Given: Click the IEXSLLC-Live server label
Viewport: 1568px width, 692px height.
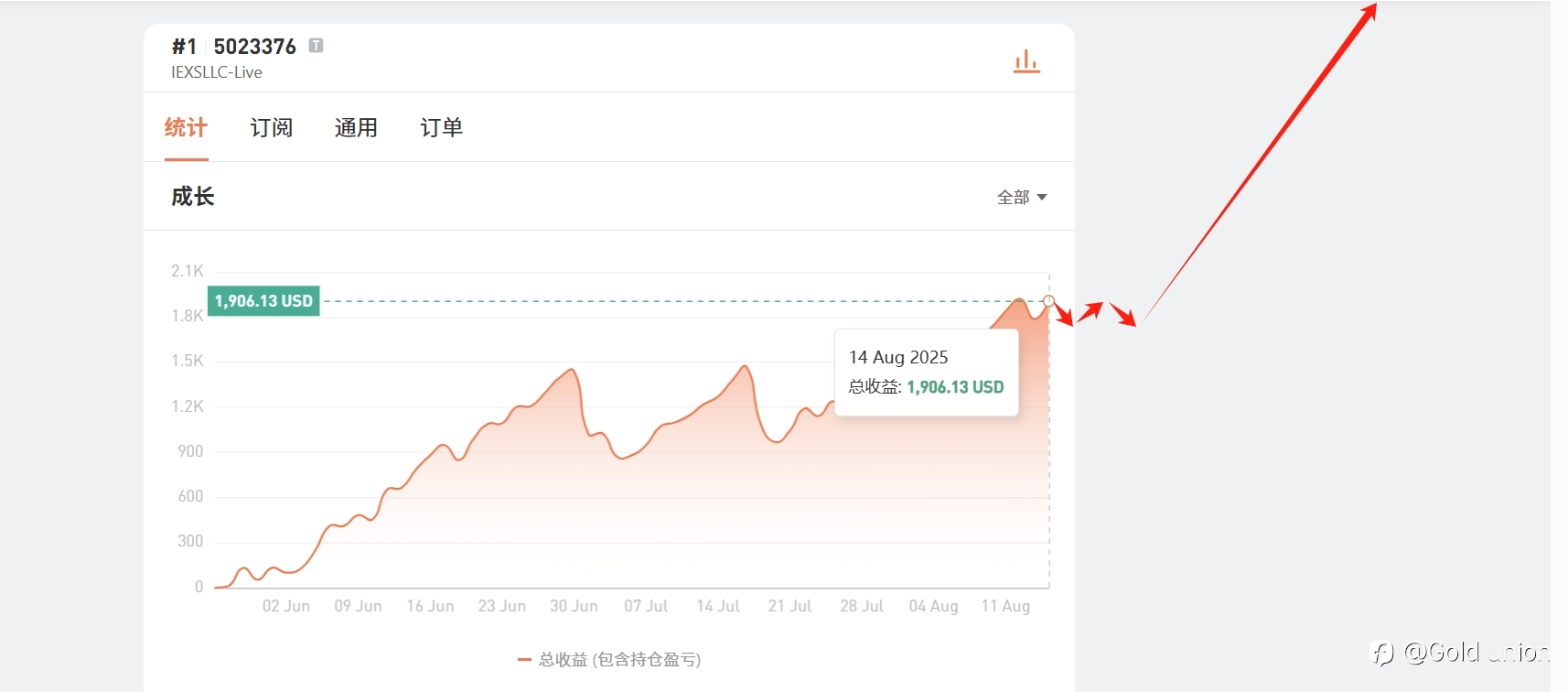Looking at the screenshot, I should point(217,72).
